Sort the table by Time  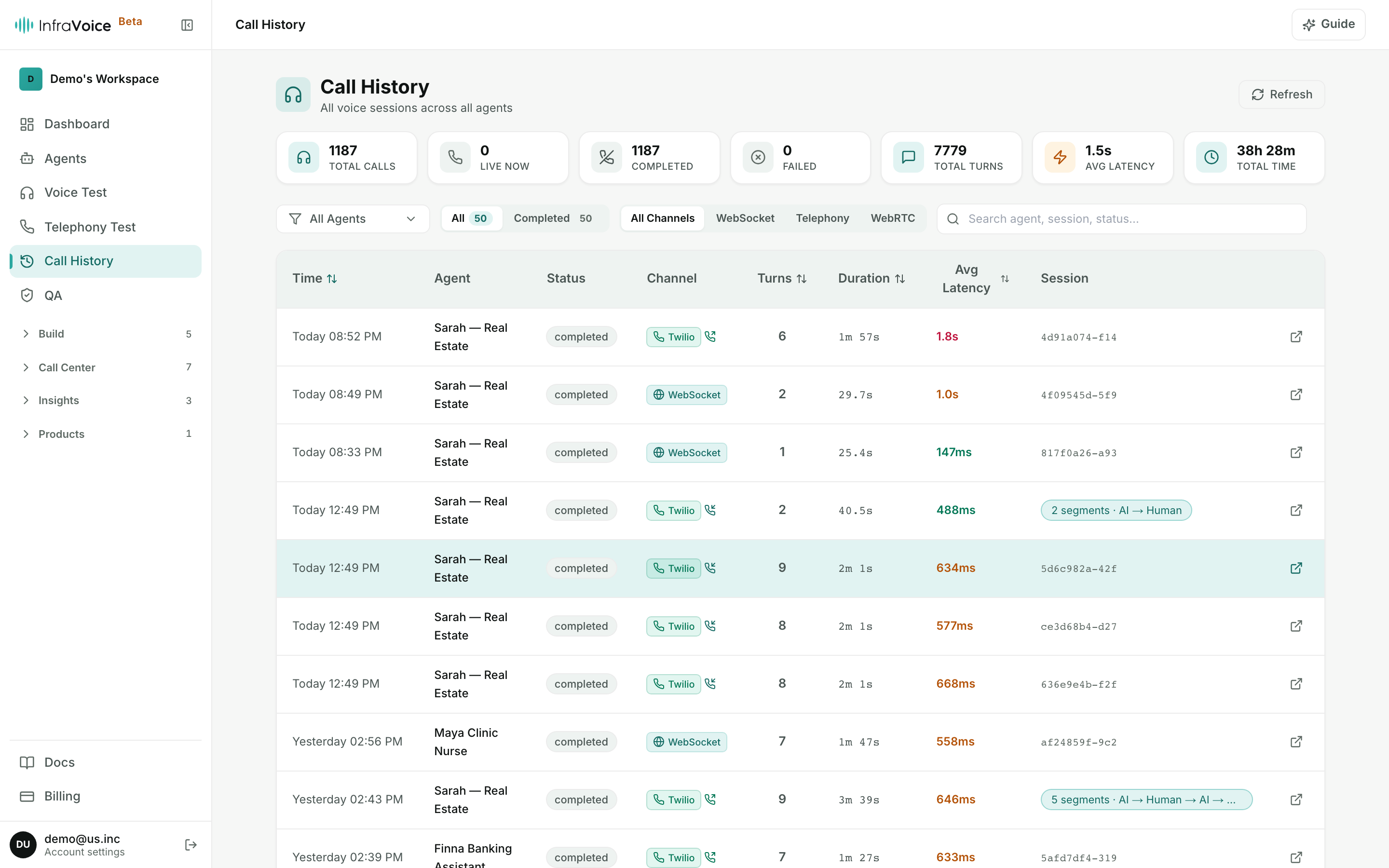(x=314, y=278)
